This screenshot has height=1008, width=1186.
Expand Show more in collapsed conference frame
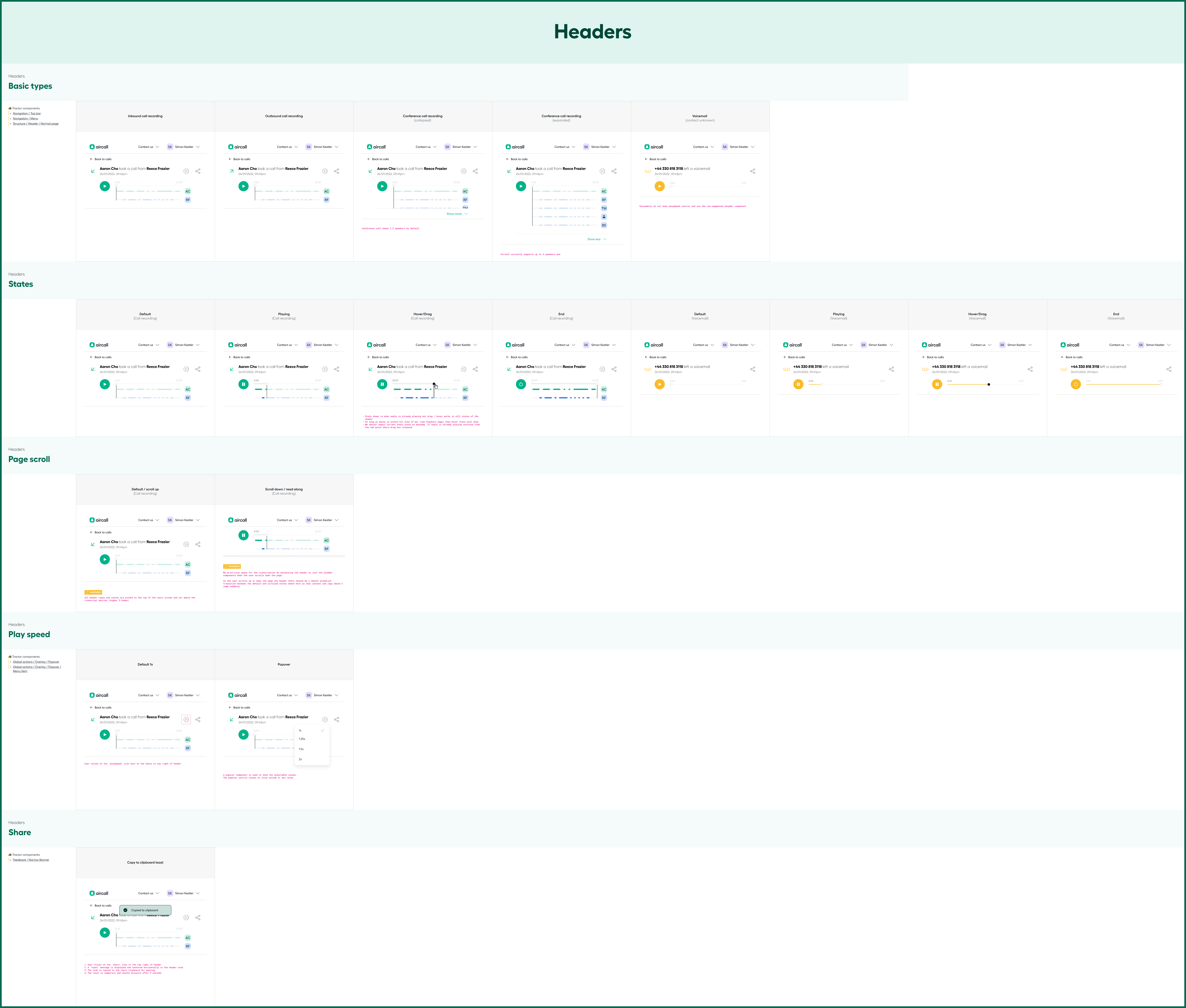[x=456, y=214]
